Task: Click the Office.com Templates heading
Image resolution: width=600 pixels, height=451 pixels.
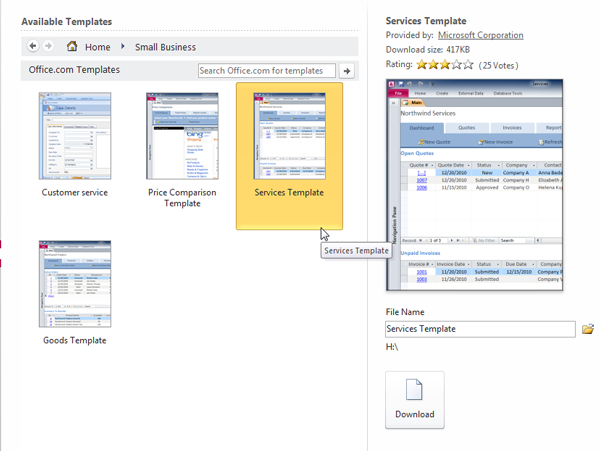Action: click(x=74, y=70)
